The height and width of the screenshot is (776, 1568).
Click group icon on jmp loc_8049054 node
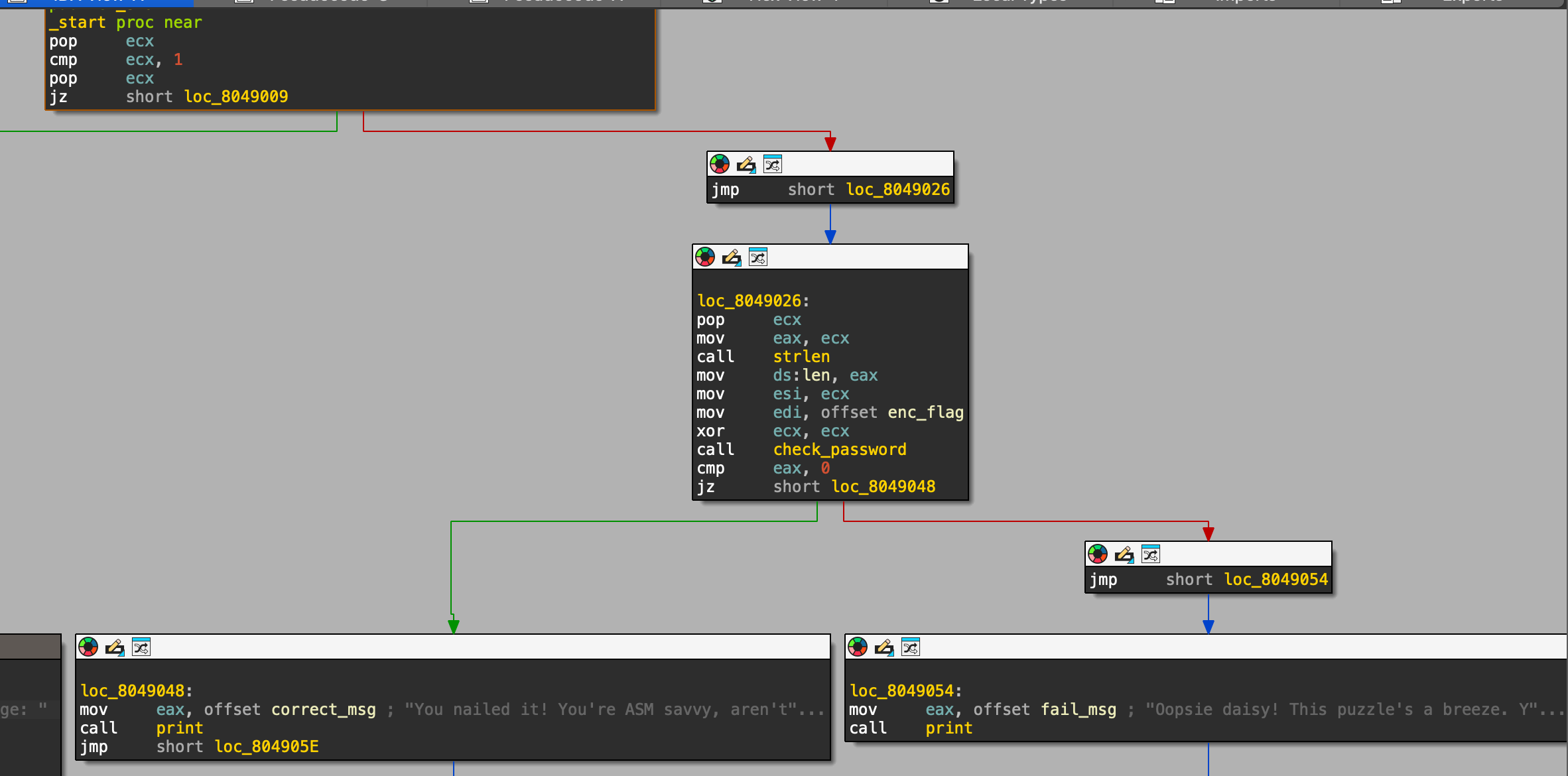(x=1151, y=554)
